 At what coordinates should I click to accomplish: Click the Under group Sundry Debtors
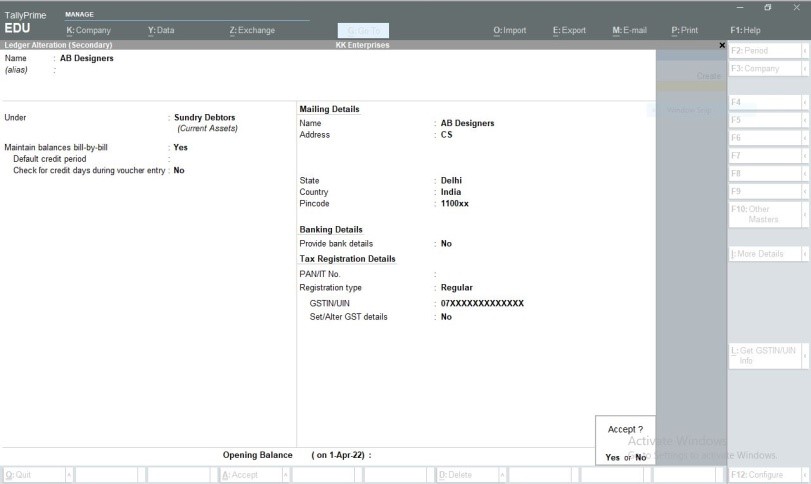204,117
